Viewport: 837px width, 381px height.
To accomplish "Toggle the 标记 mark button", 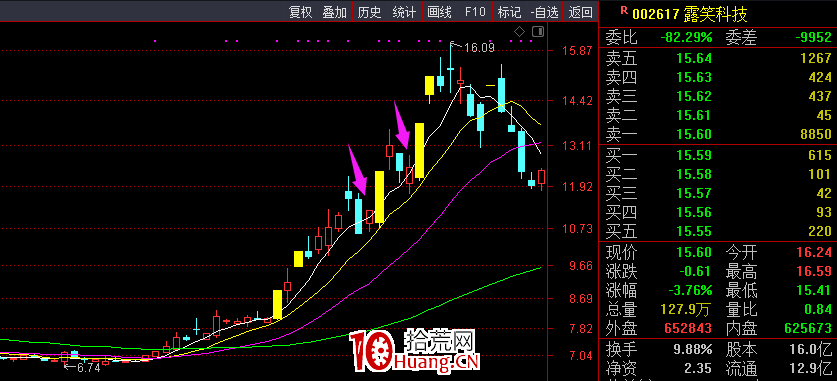I will (509, 11).
